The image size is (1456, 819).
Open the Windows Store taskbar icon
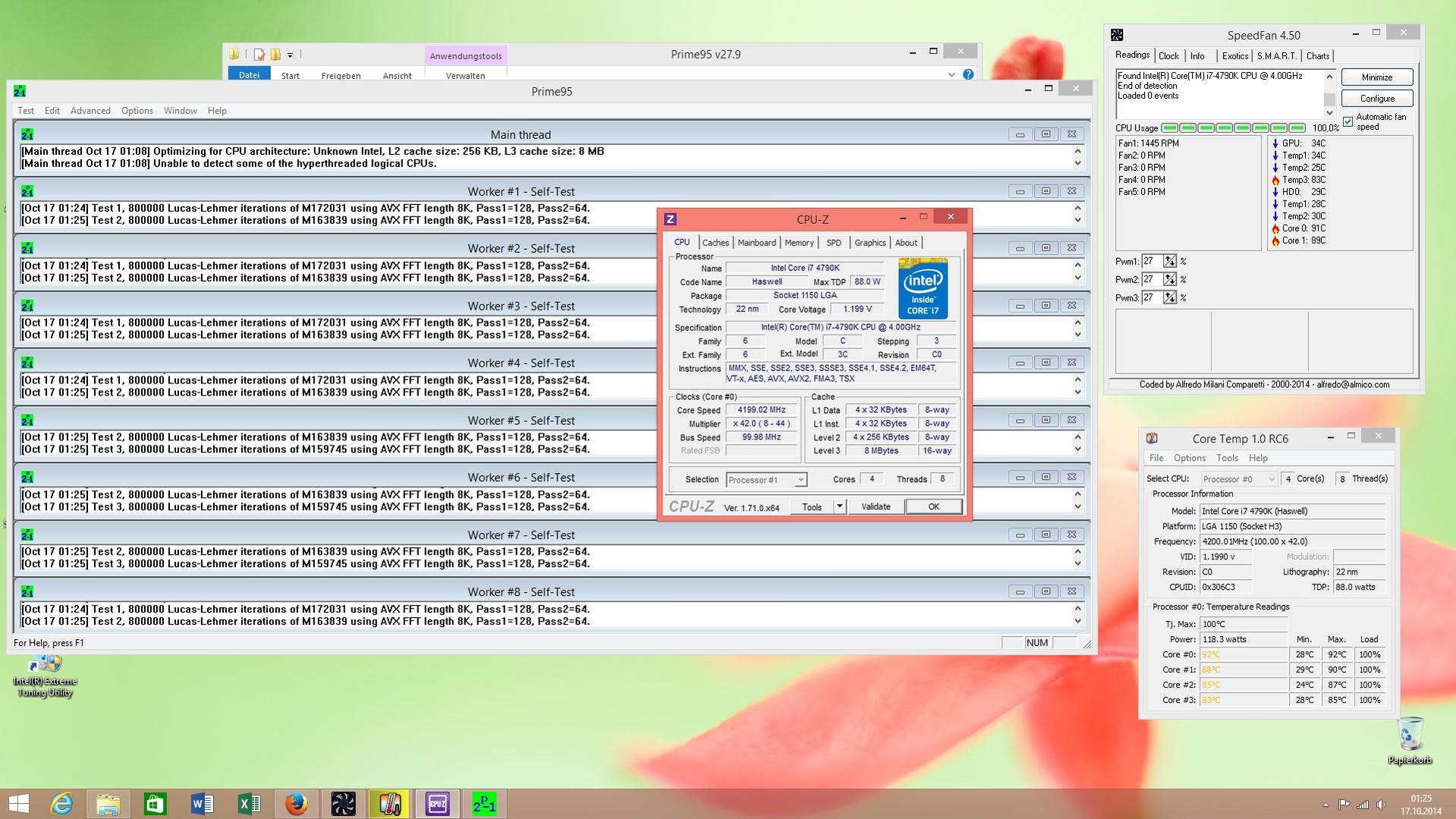tap(155, 804)
